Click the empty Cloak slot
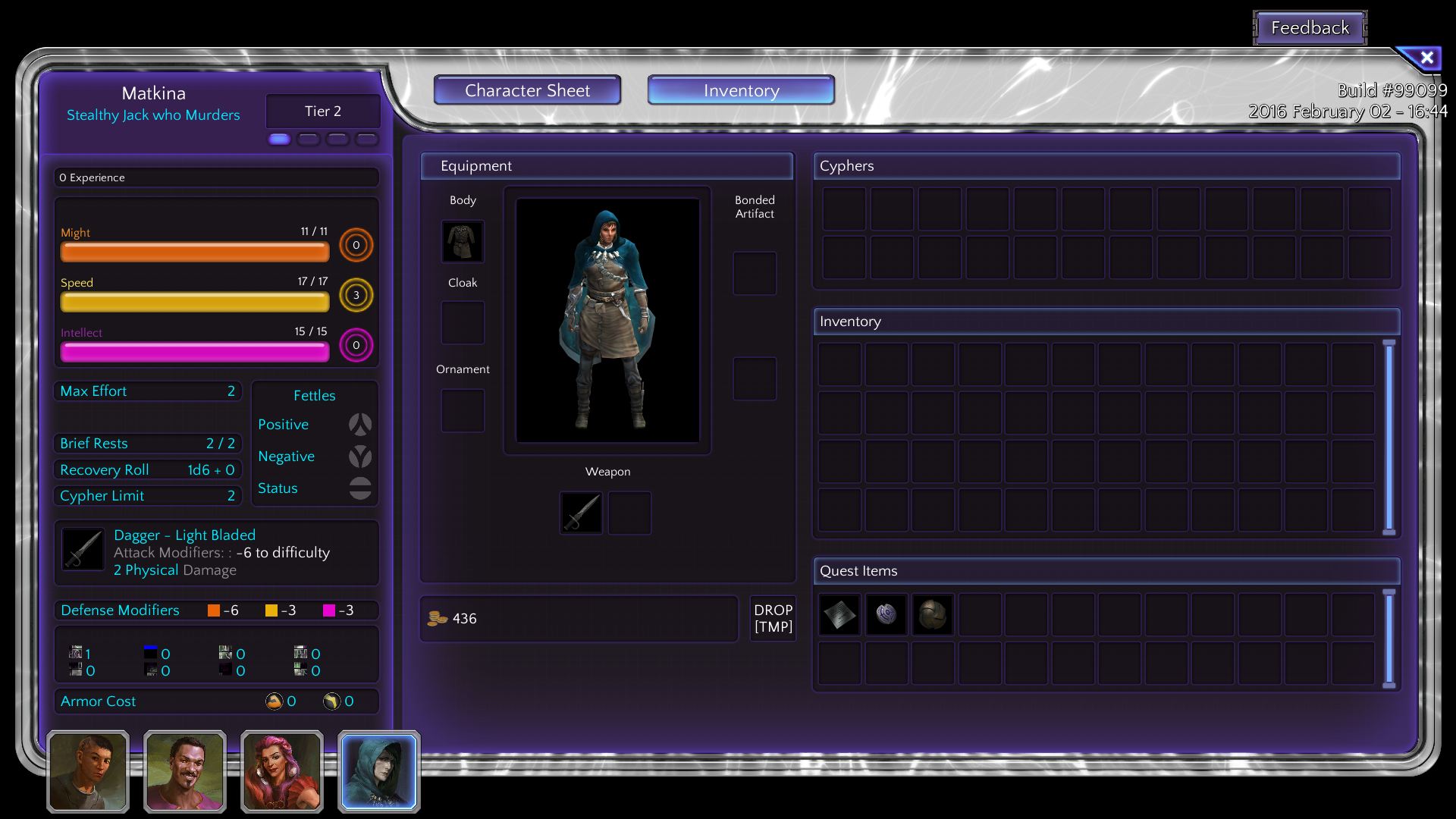Viewport: 1456px width, 819px height. (463, 323)
